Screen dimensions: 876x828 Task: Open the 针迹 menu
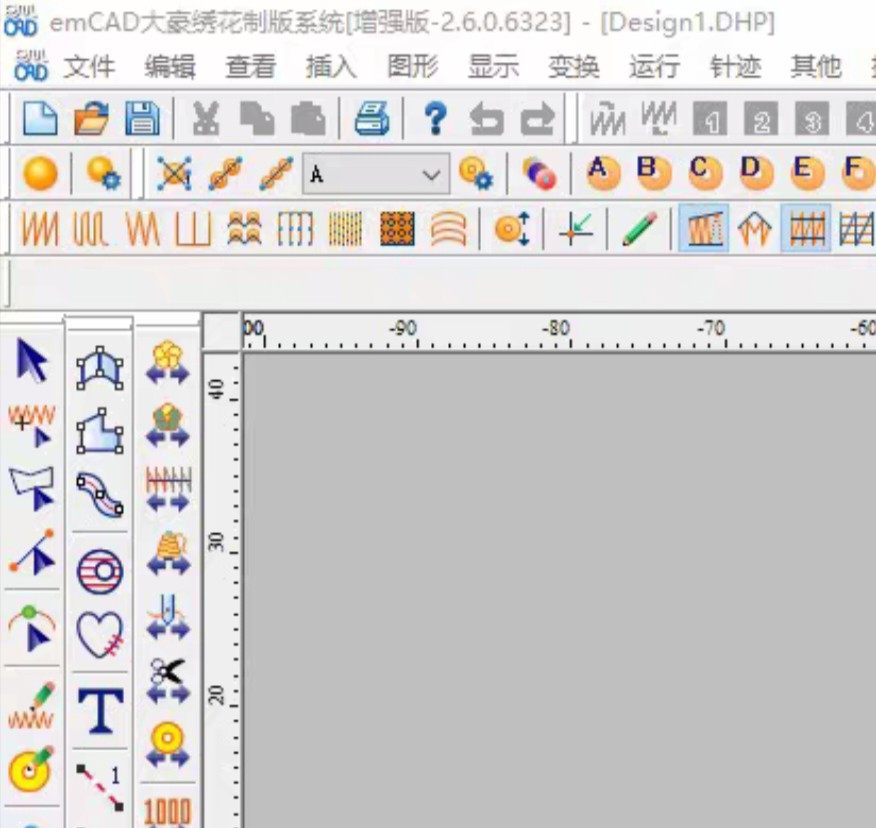735,67
